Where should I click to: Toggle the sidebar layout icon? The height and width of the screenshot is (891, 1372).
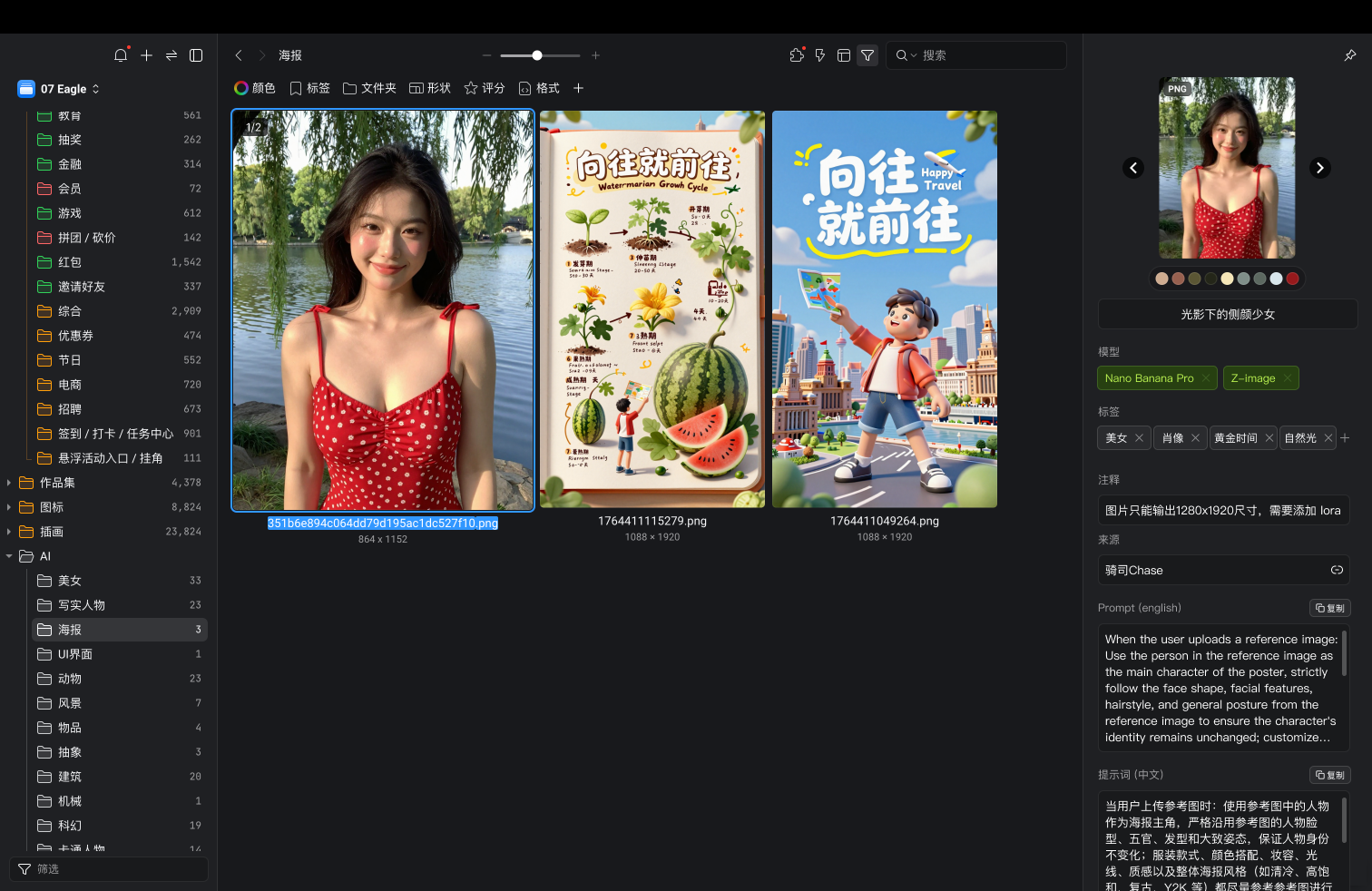(x=196, y=55)
